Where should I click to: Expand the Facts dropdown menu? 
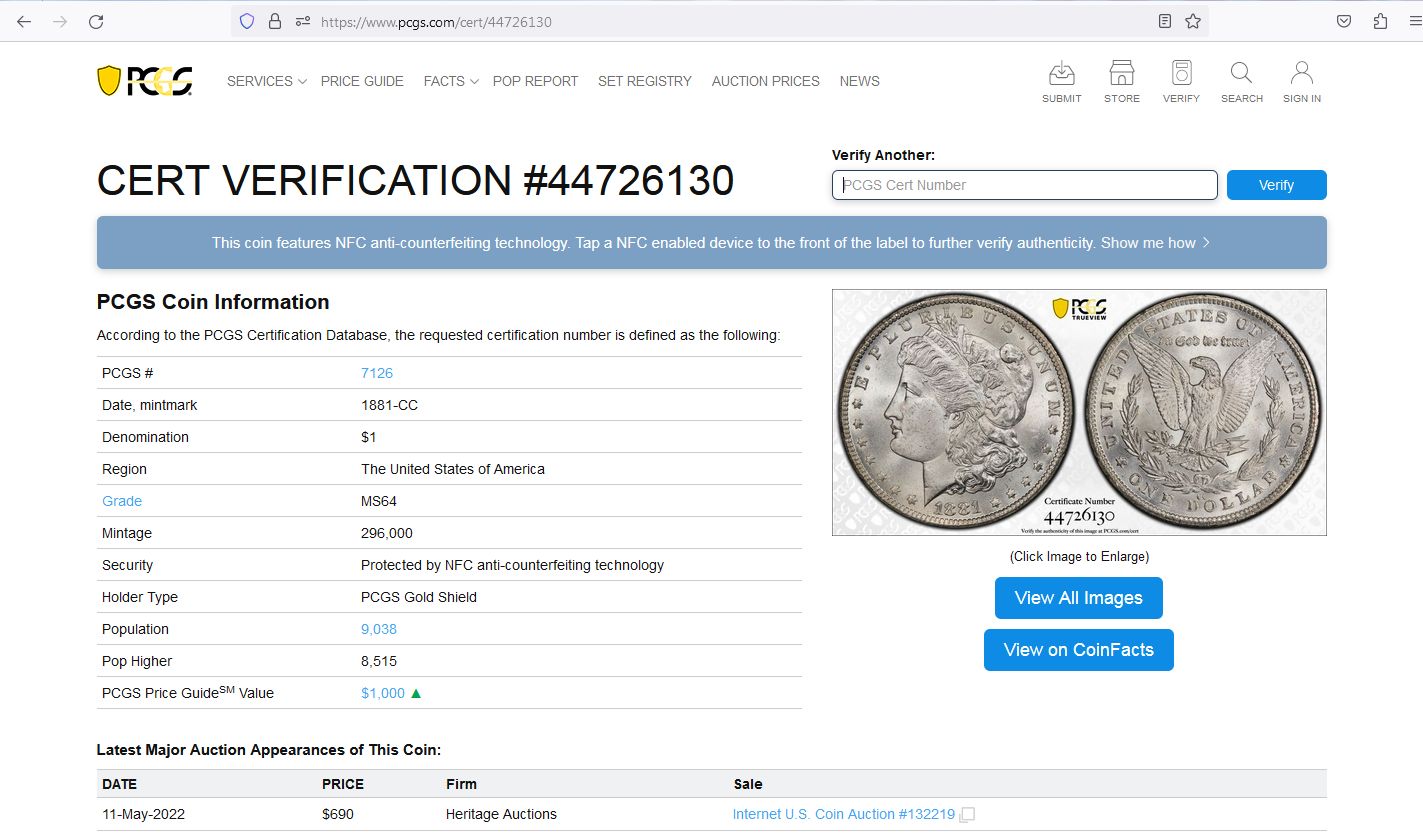(x=451, y=81)
